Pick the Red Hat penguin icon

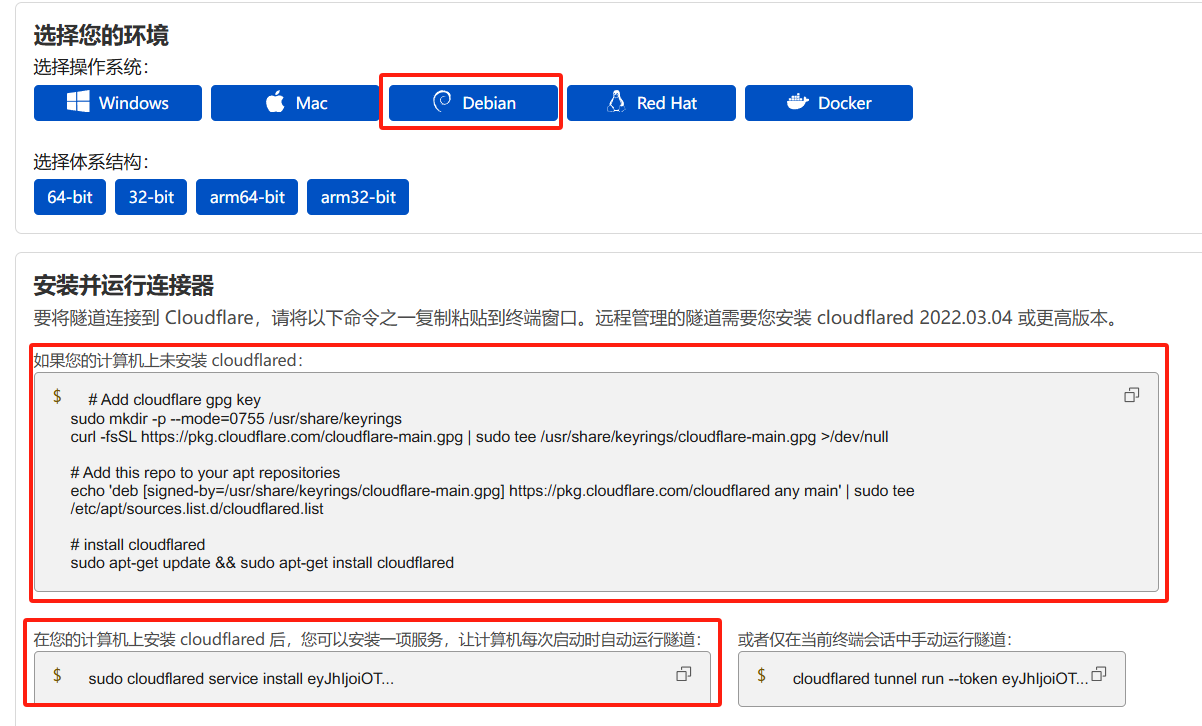[617, 103]
